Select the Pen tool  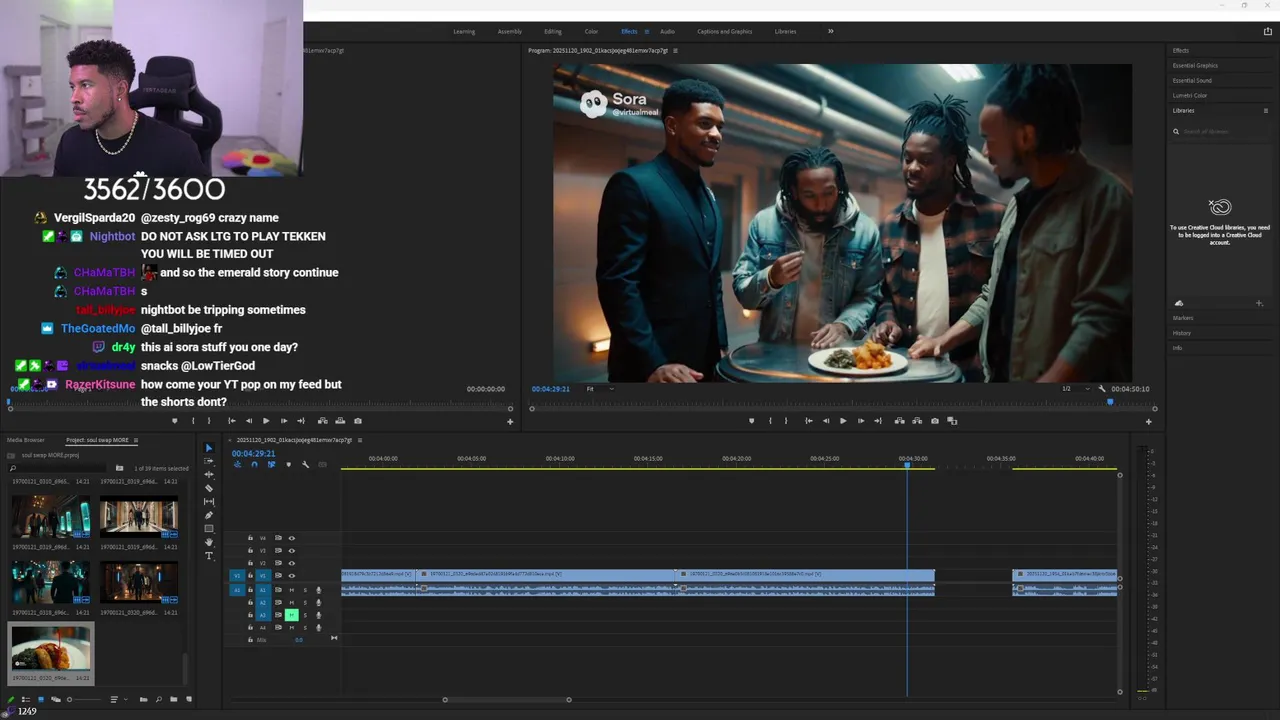209,515
